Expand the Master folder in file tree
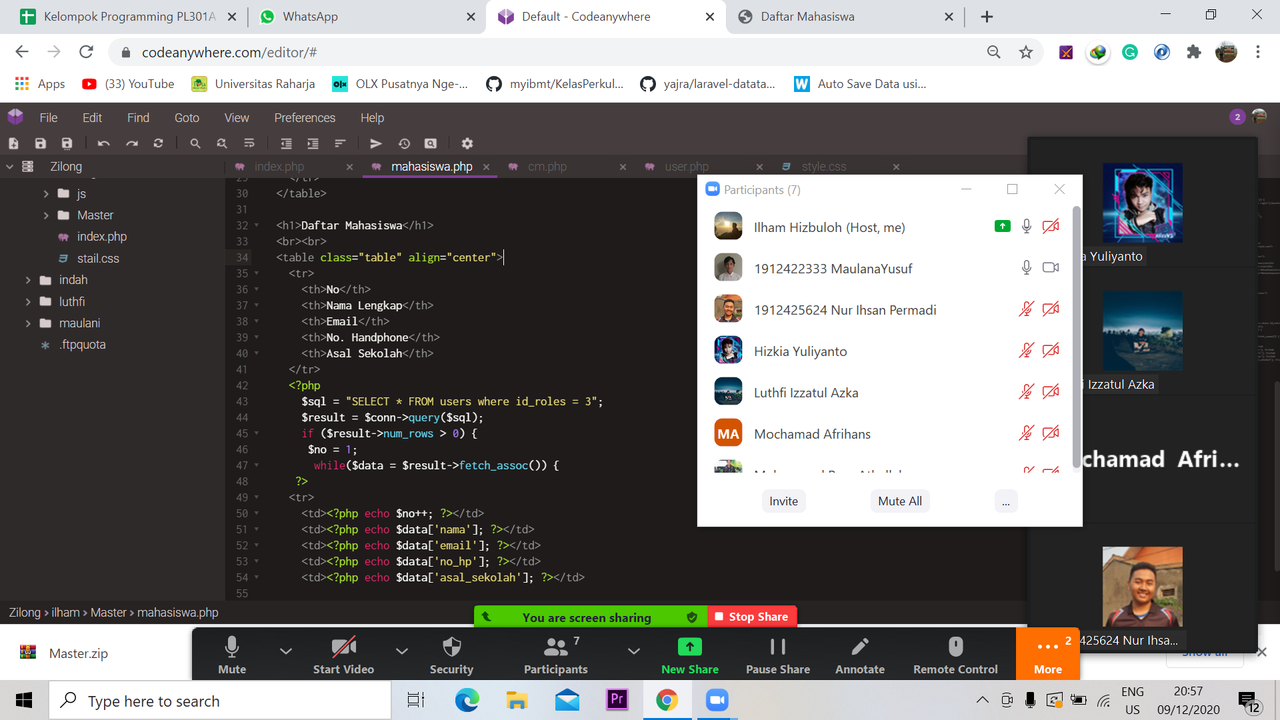The height and width of the screenshot is (720, 1280). pos(46,215)
